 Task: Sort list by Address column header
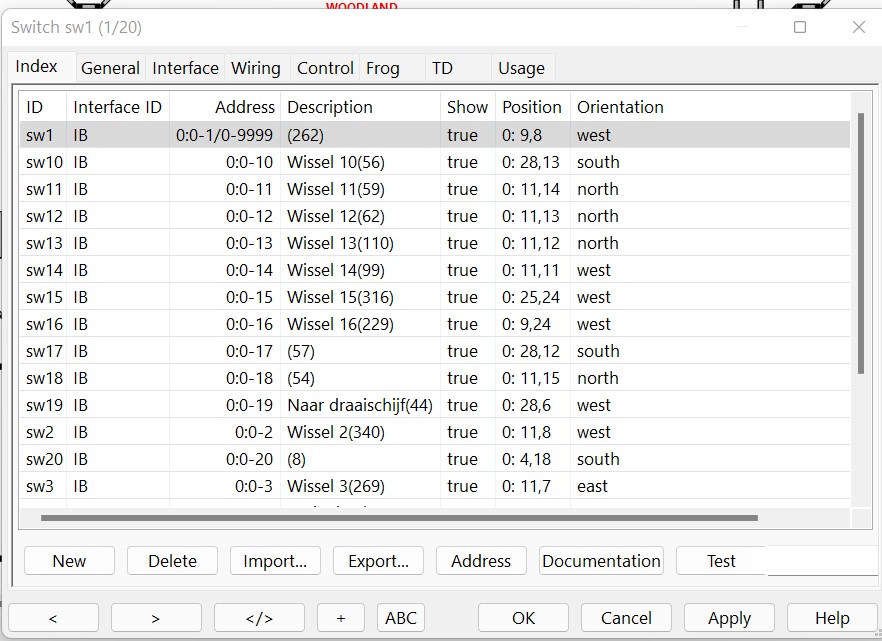(244, 107)
